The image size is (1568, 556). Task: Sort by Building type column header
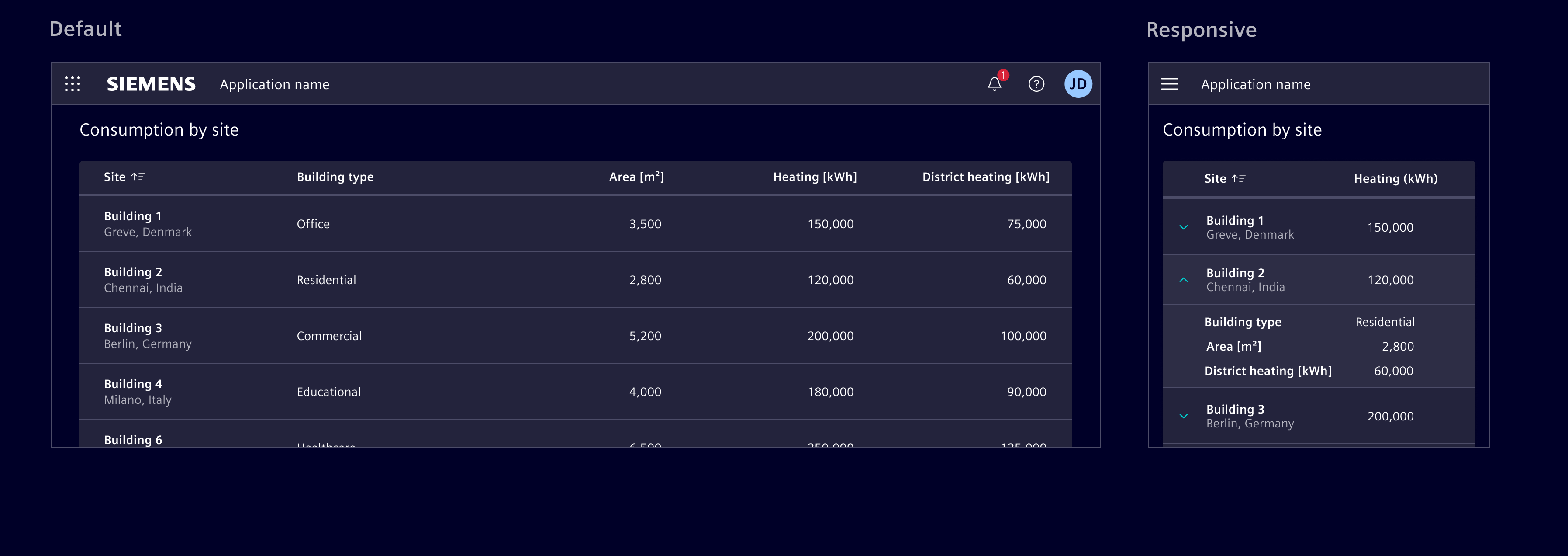[x=335, y=177]
